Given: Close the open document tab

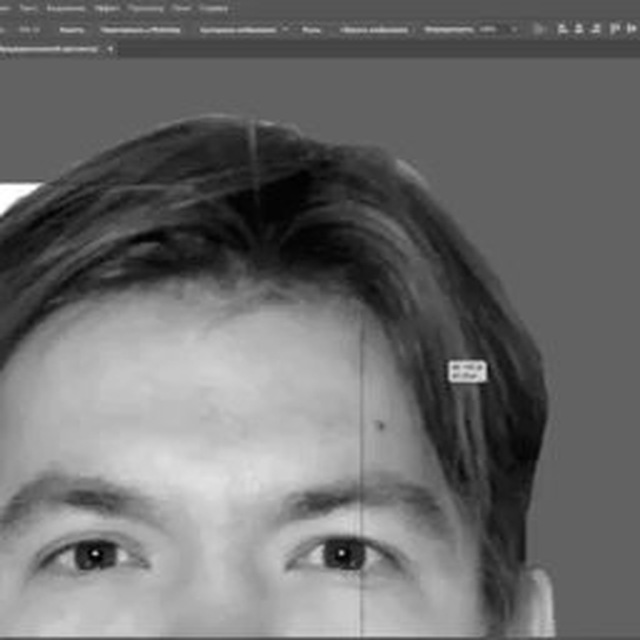Looking at the screenshot, I should click(110, 49).
